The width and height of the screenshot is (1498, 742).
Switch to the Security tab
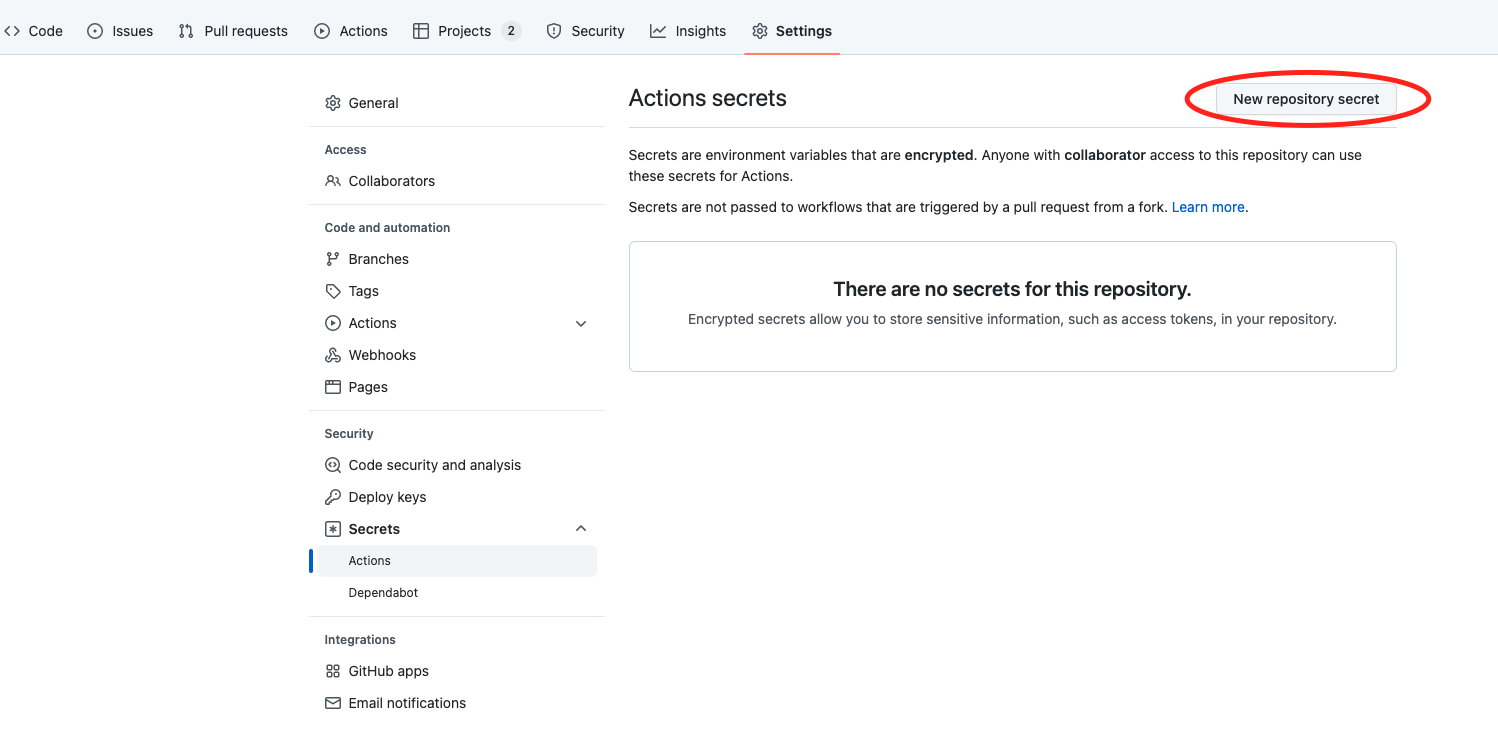597,31
